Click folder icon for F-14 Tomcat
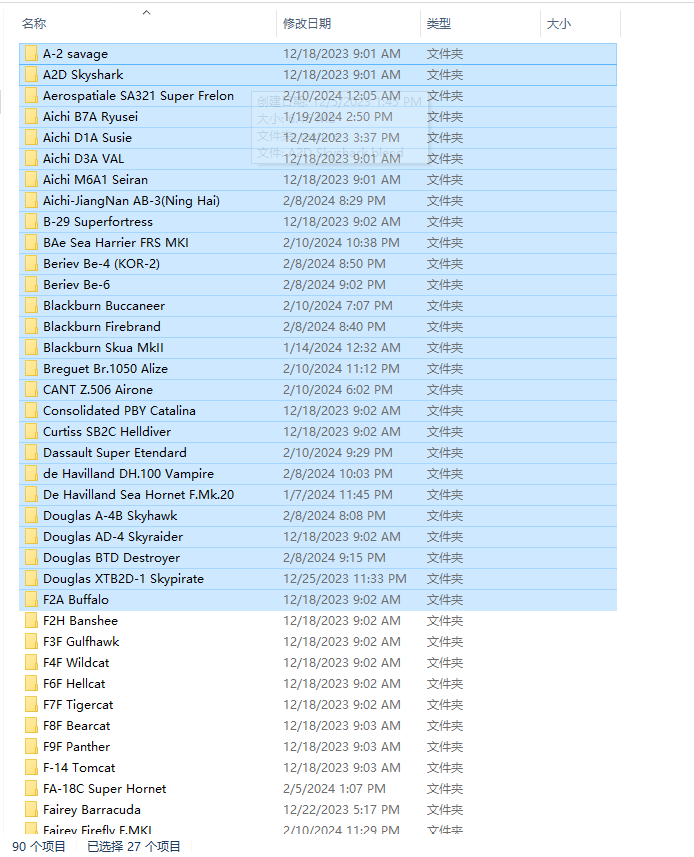694x857 pixels. click(31, 767)
